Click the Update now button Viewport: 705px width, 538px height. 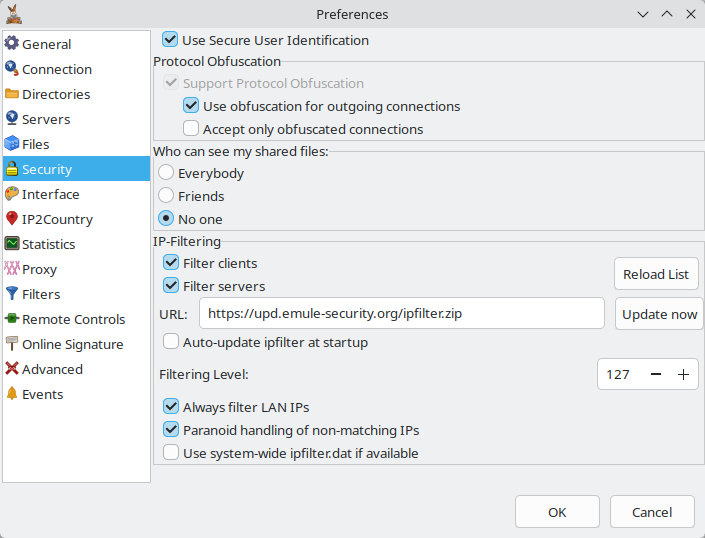pyautogui.click(x=659, y=314)
